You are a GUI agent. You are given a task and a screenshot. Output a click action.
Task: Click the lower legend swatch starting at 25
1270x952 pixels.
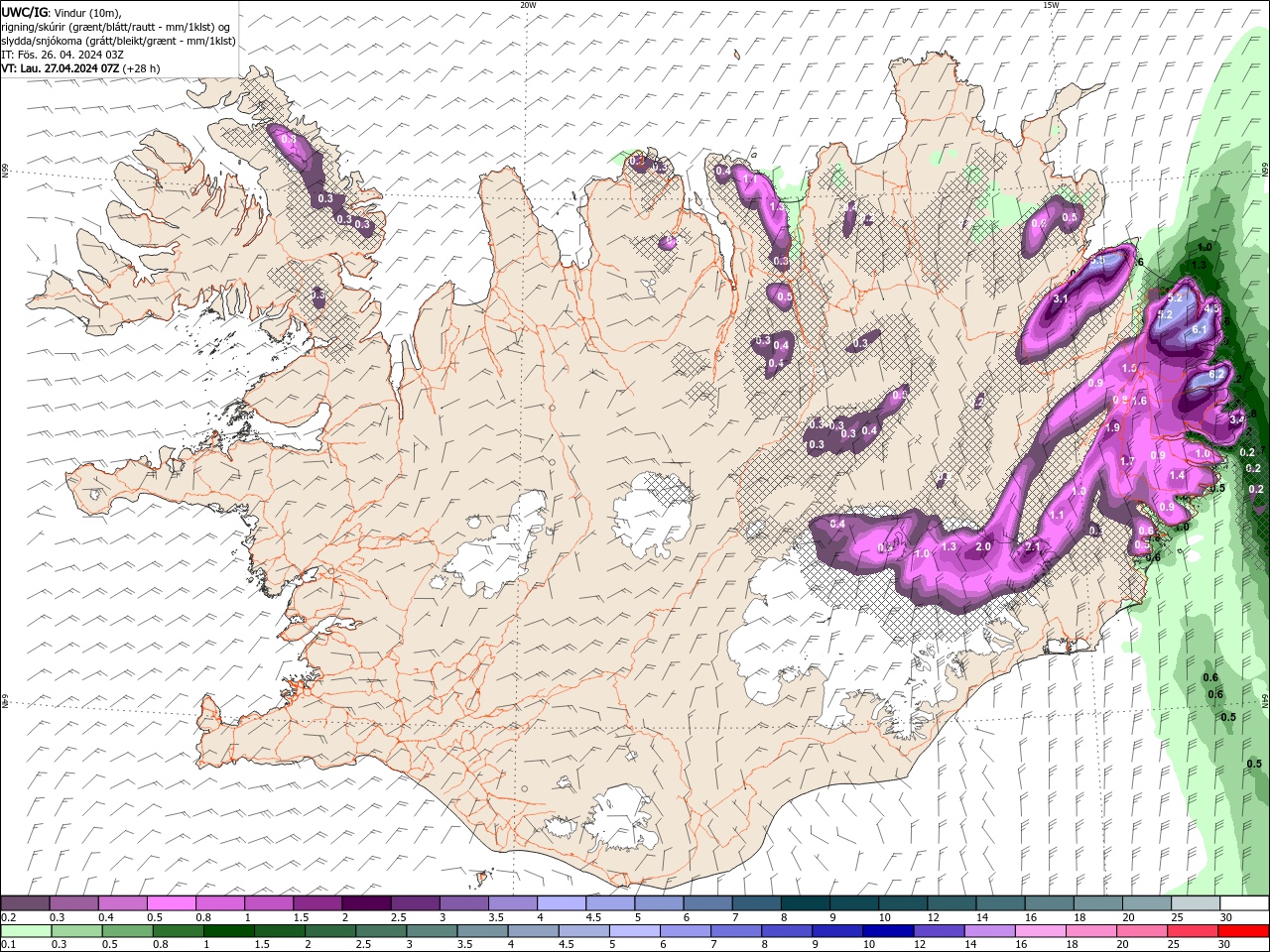click(x=1193, y=931)
